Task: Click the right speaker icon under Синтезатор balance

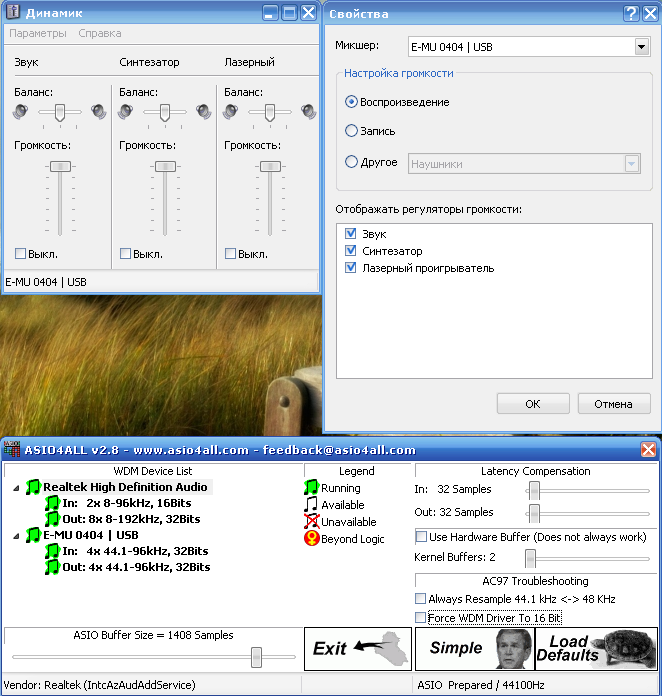Action: (x=203, y=111)
